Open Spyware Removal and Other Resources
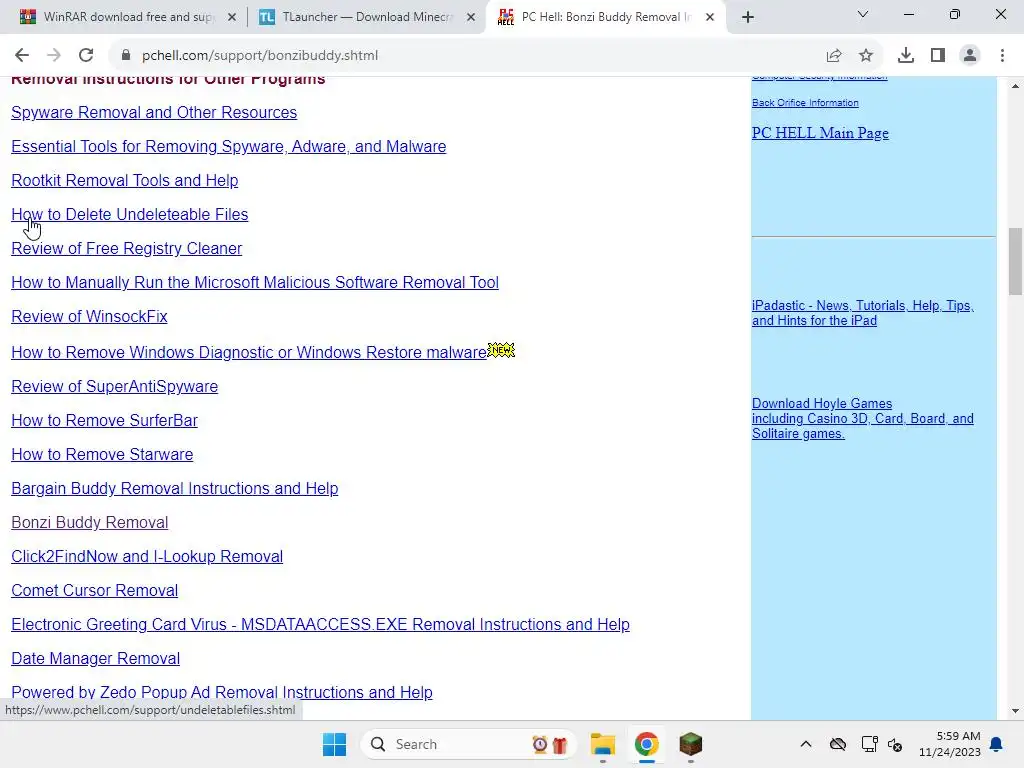The height and width of the screenshot is (768, 1024). click(154, 112)
